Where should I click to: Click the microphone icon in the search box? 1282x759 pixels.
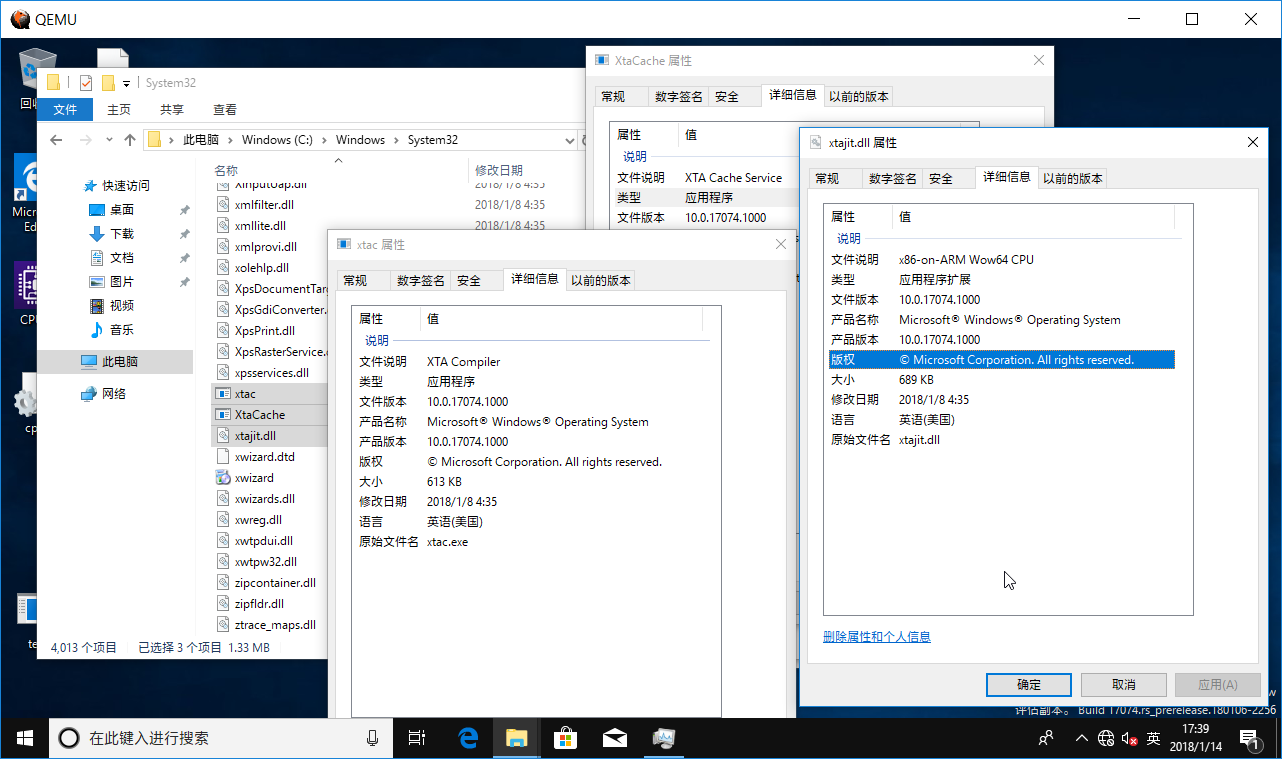[372, 737]
